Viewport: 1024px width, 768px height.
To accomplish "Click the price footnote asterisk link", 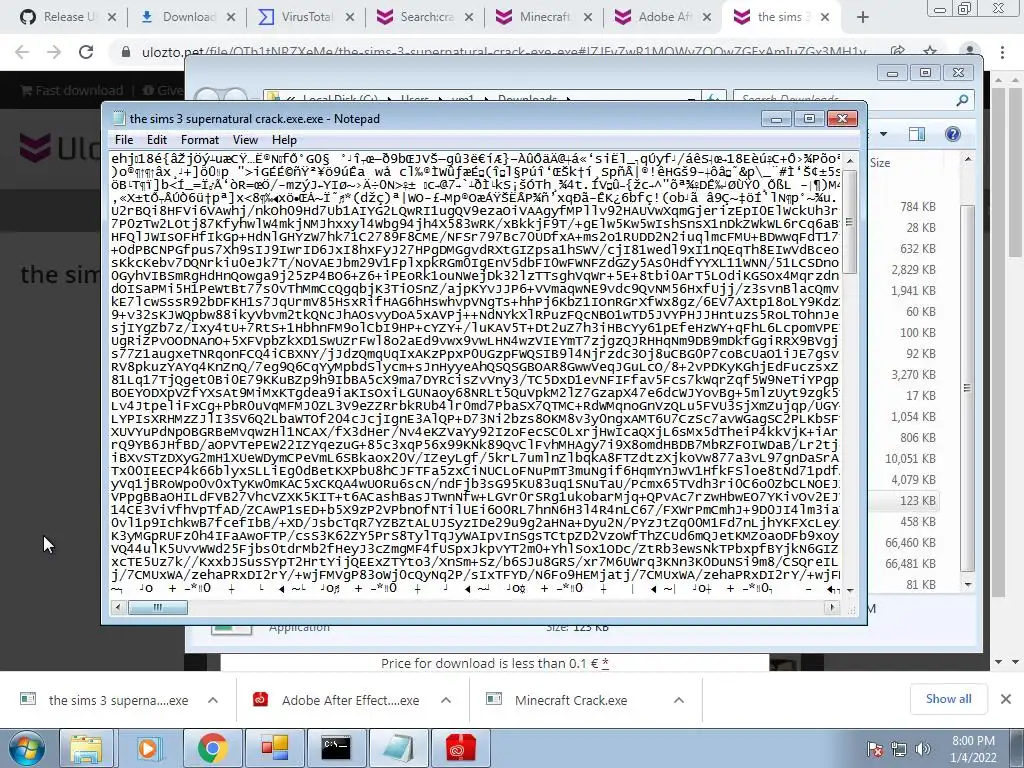I will pyautogui.click(x=605, y=664).
